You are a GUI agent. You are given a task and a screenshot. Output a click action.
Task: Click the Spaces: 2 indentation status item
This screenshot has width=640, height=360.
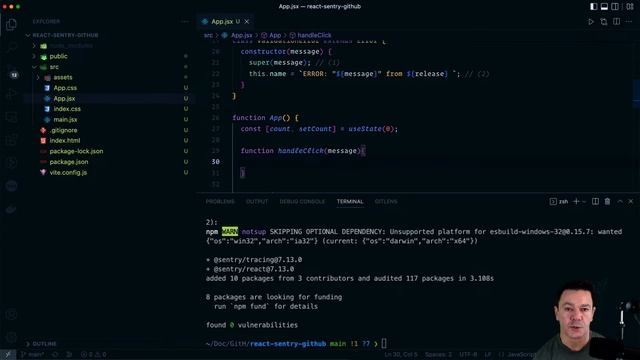pyautogui.click(x=438, y=355)
